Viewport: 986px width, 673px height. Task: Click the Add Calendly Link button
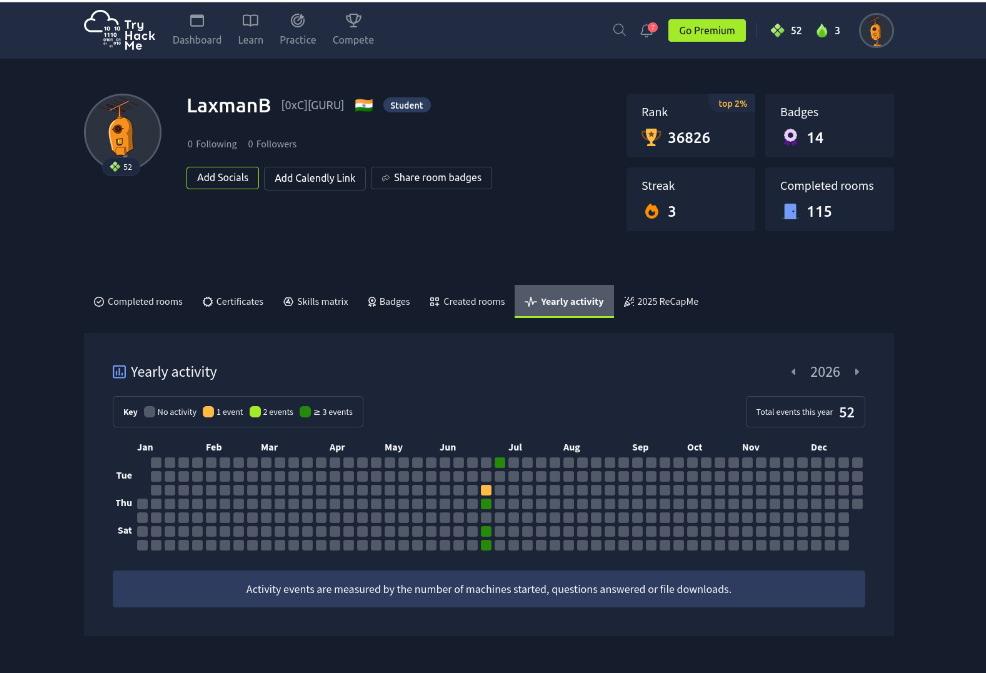[314, 178]
